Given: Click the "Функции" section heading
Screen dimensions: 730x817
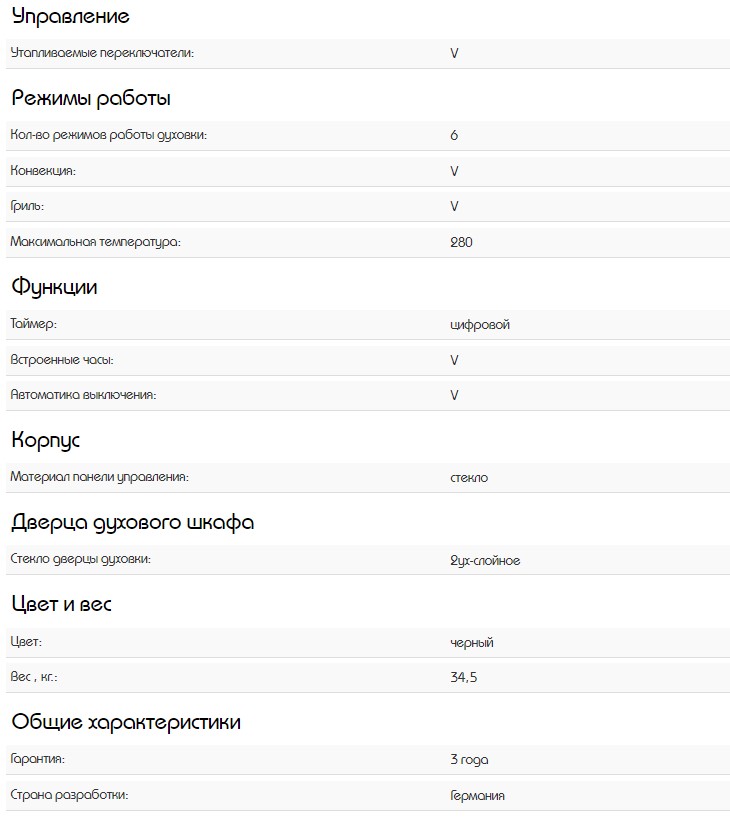Looking at the screenshot, I should [x=55, y=287].
